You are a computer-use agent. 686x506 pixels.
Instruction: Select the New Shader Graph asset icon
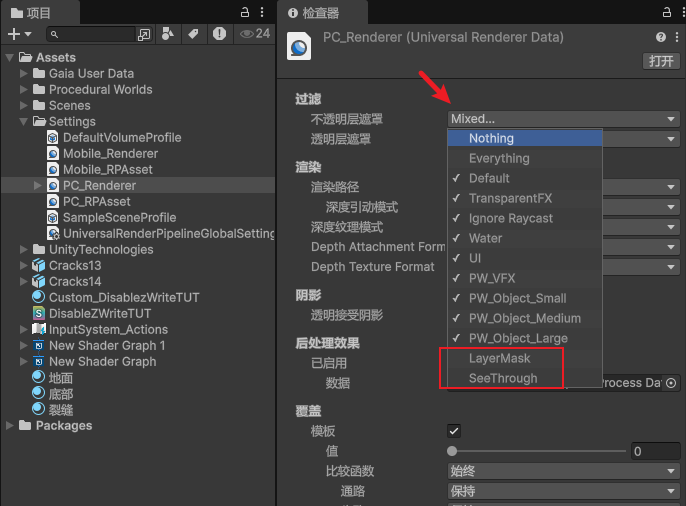click(38, 362)
